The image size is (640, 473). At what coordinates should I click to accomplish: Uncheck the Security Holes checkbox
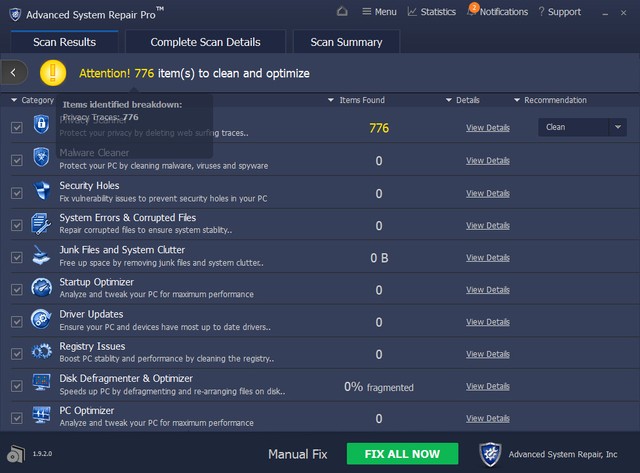[17, 193]
